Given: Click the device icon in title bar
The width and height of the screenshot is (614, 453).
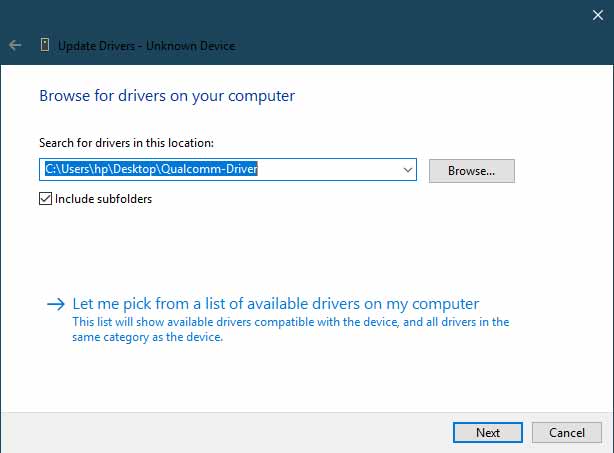Looking at the screenshot, I should click(45, 45).
